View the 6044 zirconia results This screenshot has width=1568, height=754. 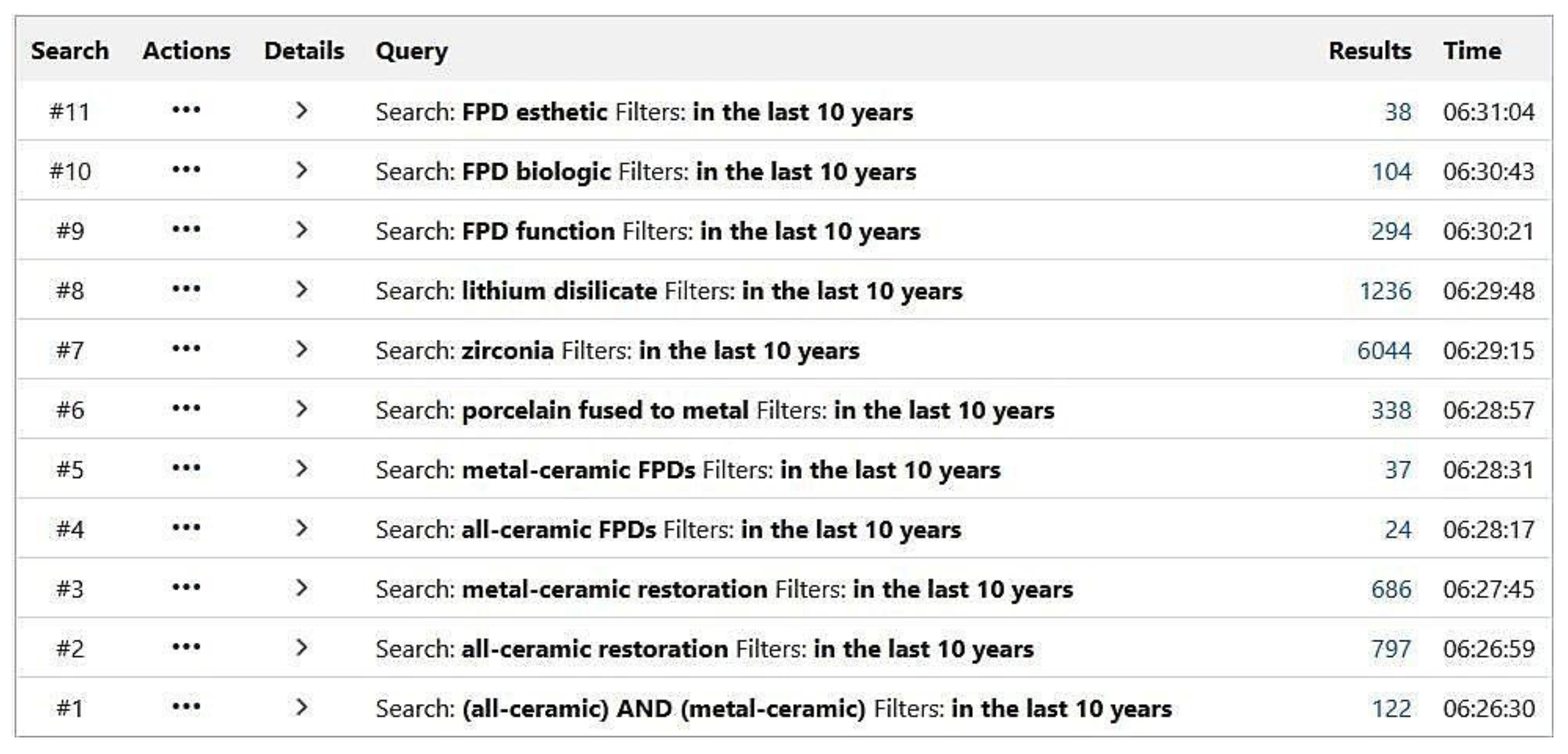click(x=1384, y=350)
